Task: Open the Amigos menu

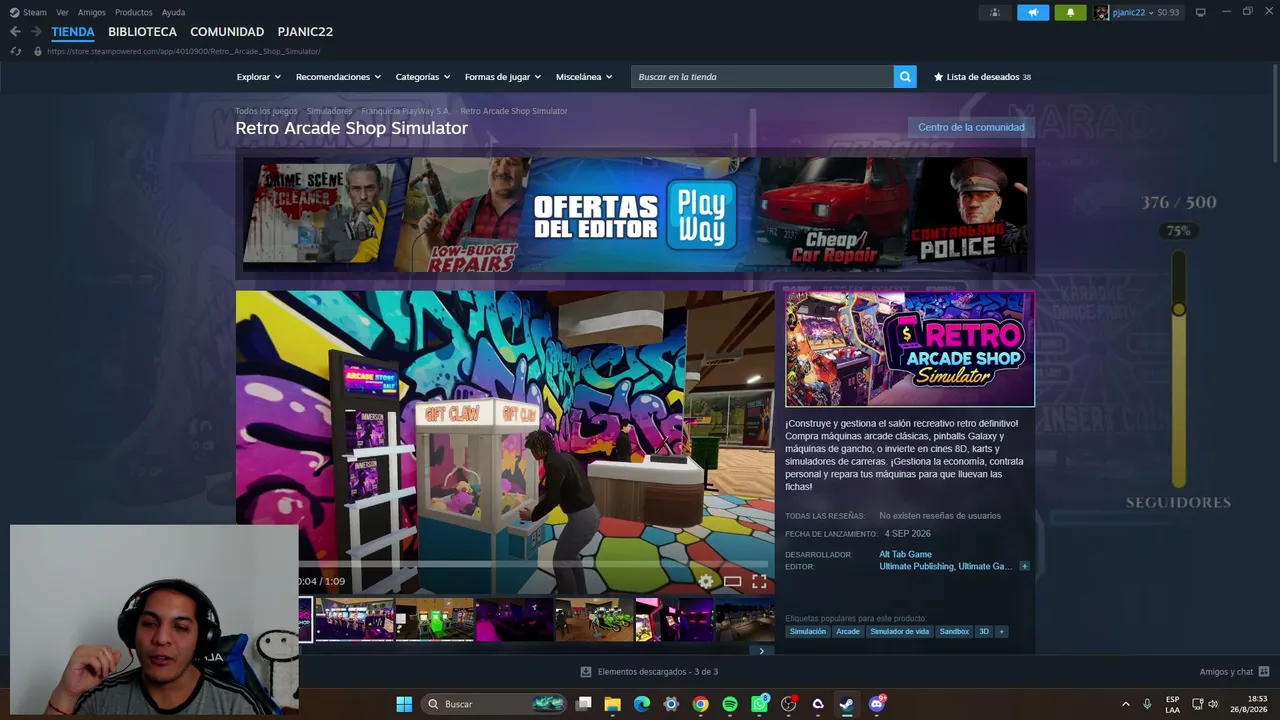Action: click(92, 12)
